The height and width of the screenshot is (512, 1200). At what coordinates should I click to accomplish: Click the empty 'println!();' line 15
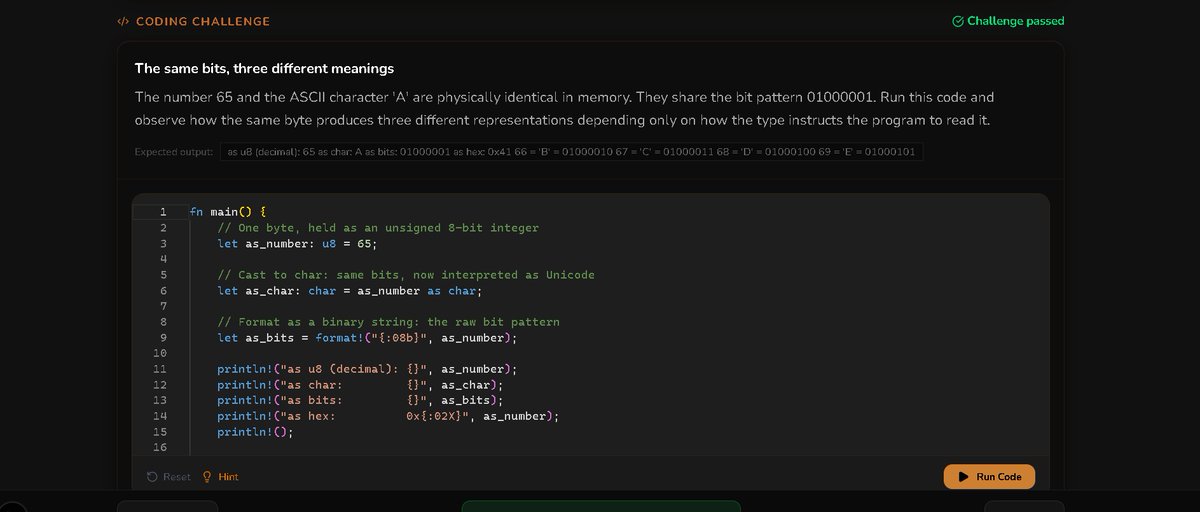click(256, 432)
